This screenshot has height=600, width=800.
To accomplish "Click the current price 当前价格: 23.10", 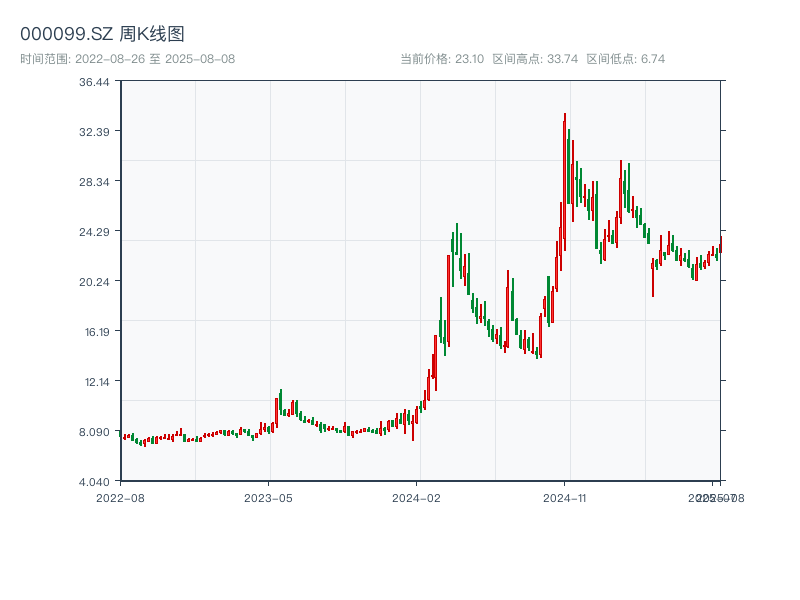I will pos(442,59).
